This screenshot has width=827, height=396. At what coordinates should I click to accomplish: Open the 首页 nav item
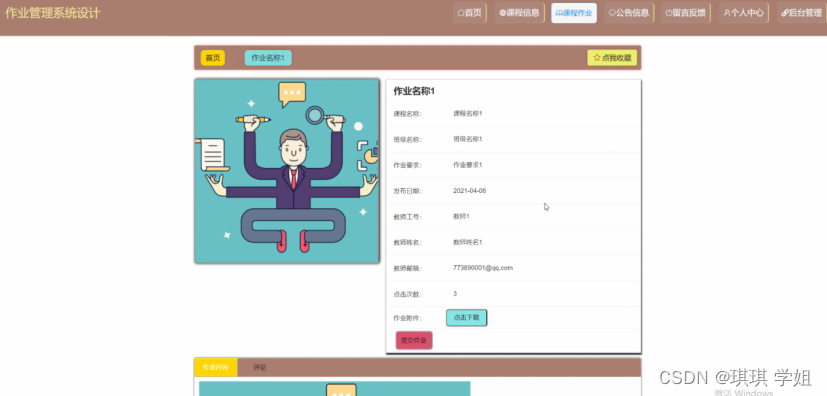[469, 13]
